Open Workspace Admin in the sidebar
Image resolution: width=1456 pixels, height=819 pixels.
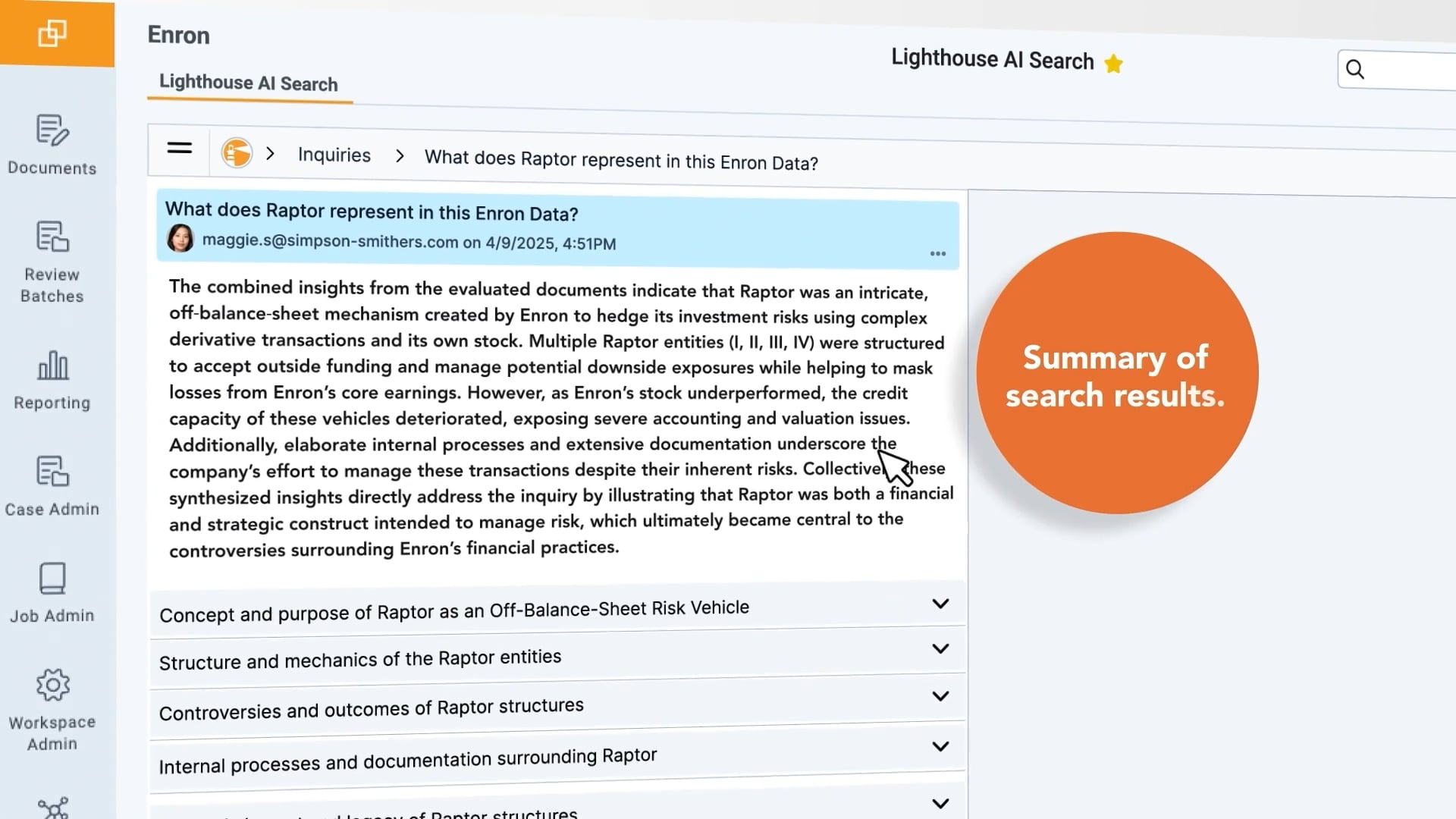click(52, 710)
